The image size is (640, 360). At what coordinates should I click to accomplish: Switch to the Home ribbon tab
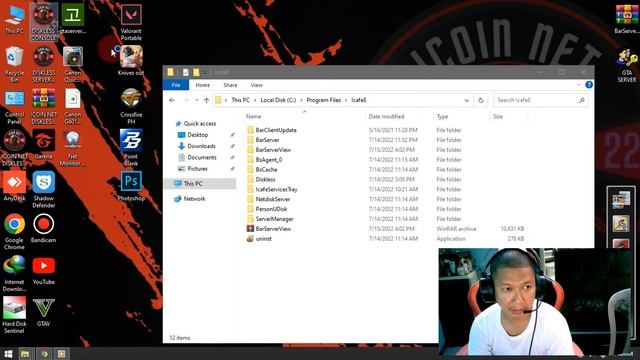click(202, 85)
